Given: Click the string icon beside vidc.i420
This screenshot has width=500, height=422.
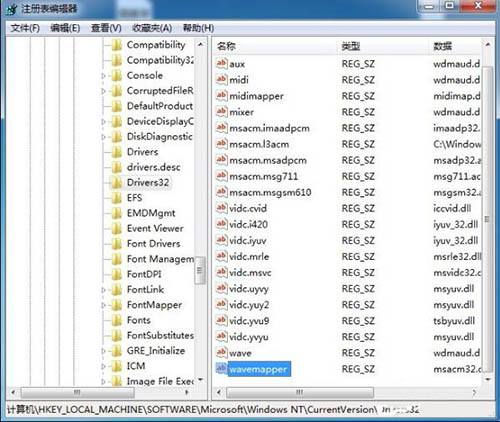Looking at the screenshot, I should pos(221,224).
